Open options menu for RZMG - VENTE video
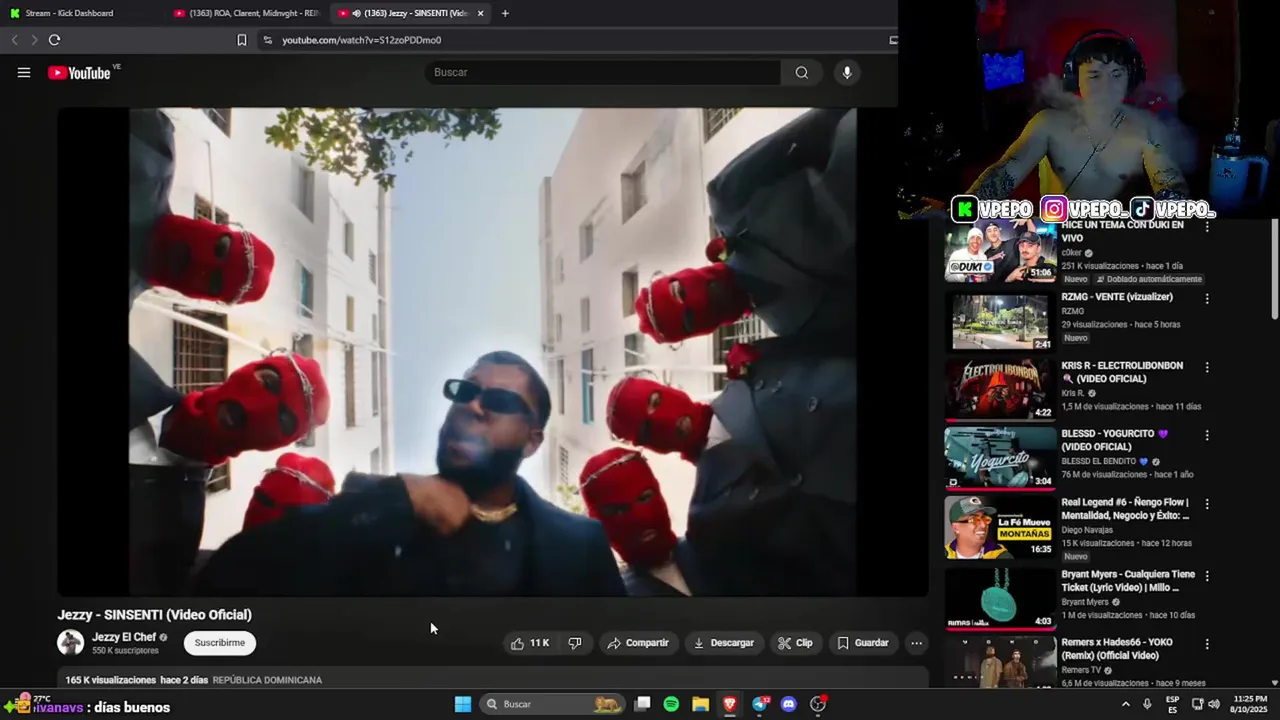Image resolution: width=1280 pixels, height=720 pixels. (x=1207, y=298)
